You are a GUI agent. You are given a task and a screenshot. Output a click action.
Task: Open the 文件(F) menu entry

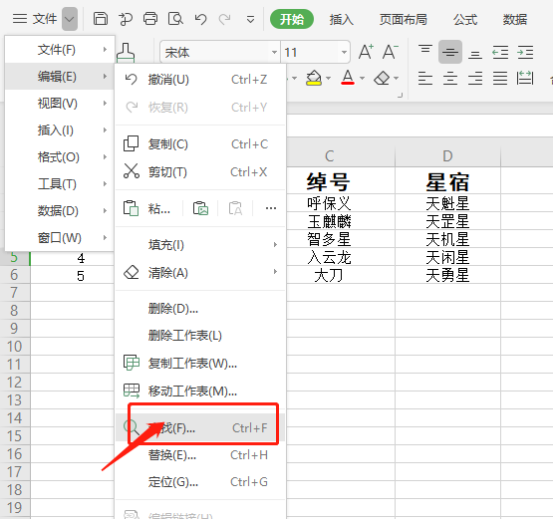pos(59,49)
